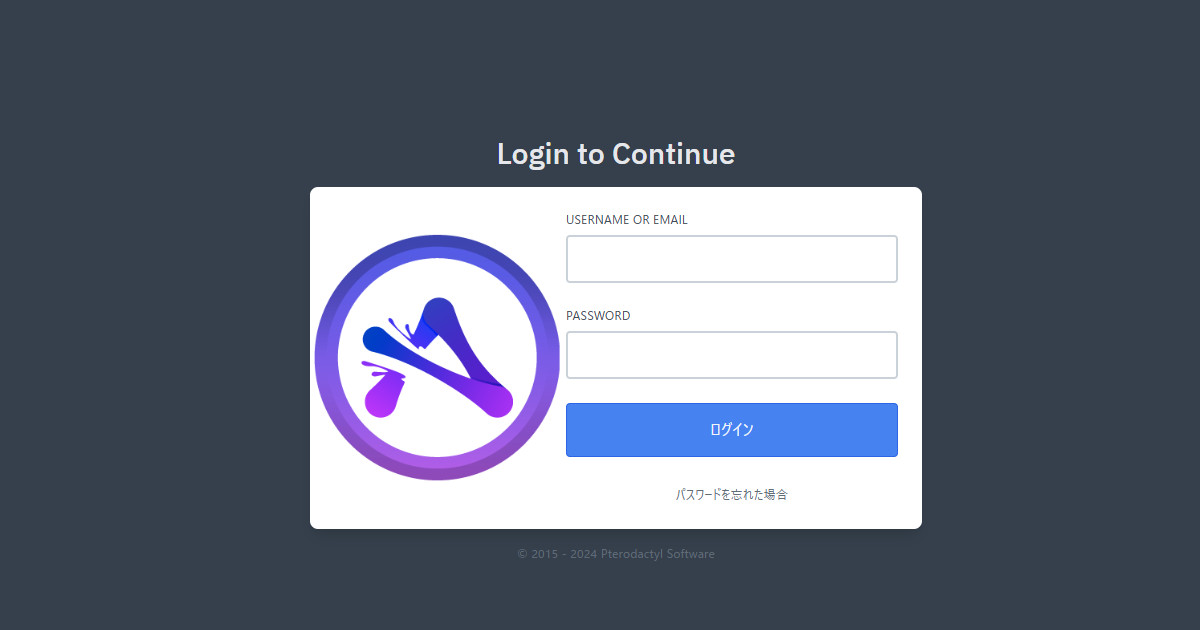
Task: Click the circular purple panel logo
Action: pos(437,357)
